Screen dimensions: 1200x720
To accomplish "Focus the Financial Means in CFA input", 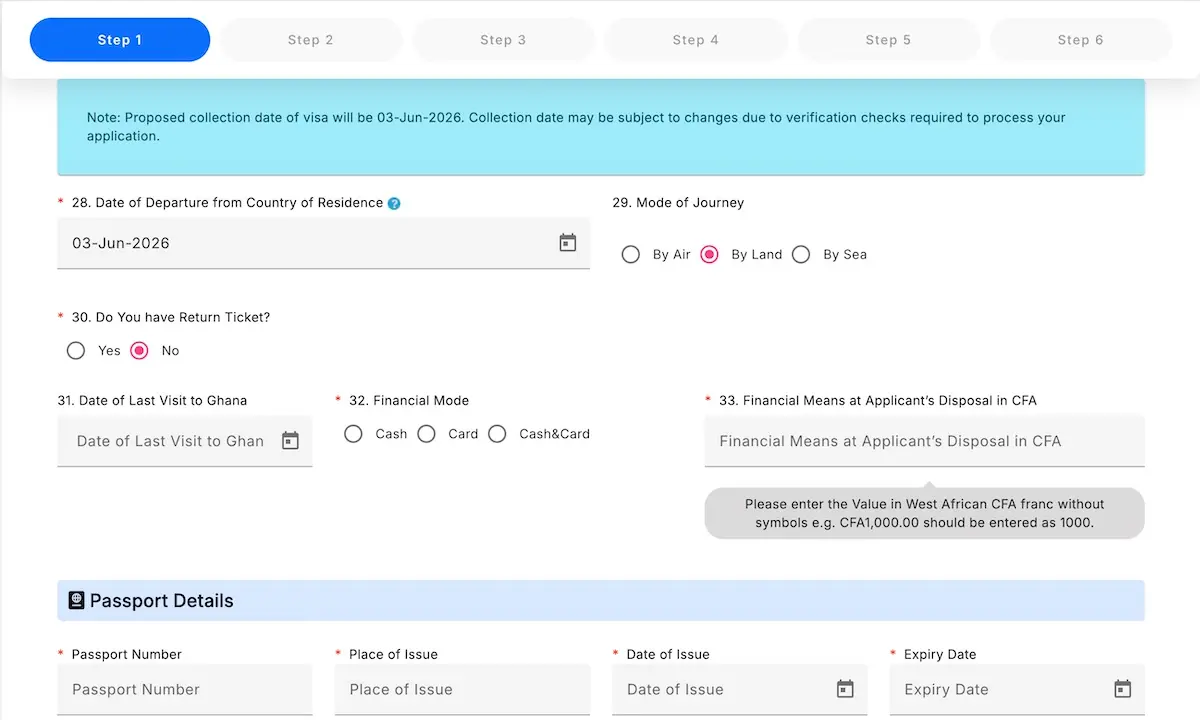I will [x=925, y=441].
